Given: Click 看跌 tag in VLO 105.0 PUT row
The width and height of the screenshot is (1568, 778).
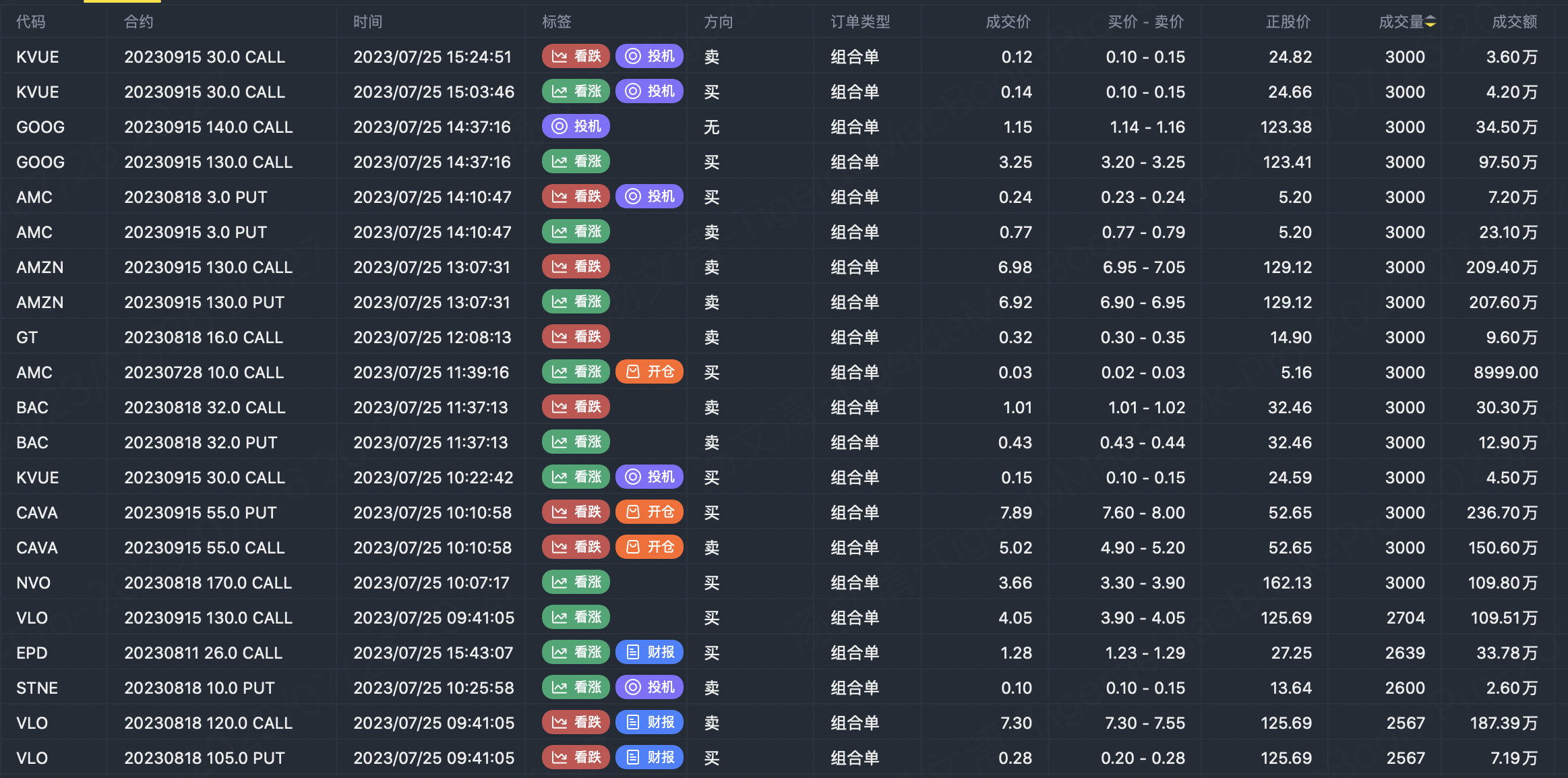Looking at the screenshot, I should pyautogui.click(x=576, y=757).
